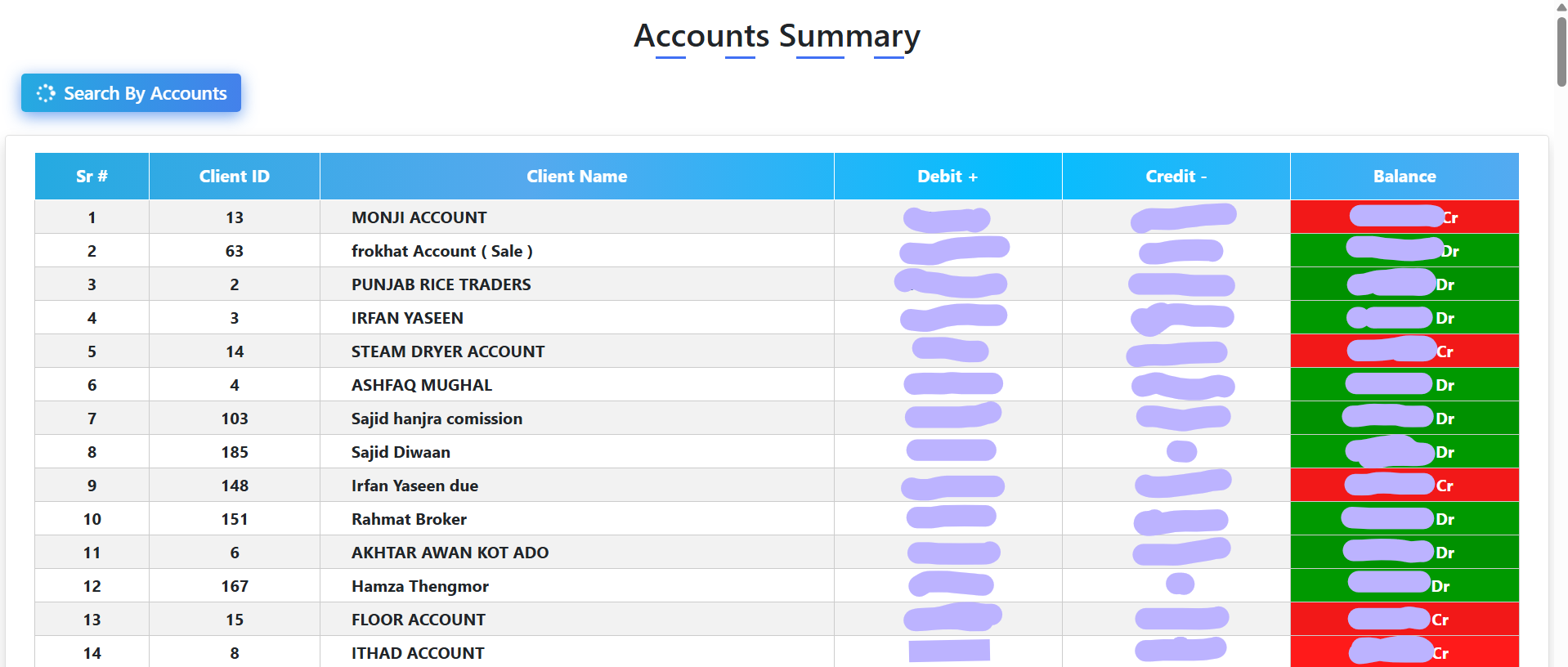This screenshot has width=1568, height=667.
Task: Click serial number 10 in Rahmat Broker row
Action: pyautogui.click(x=92, y=519)
